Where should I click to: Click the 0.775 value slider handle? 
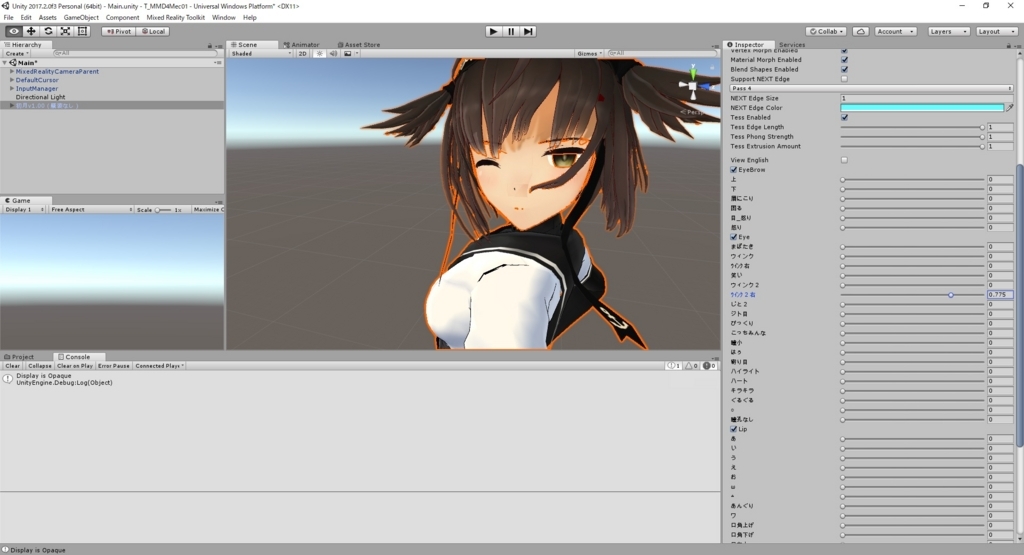point(951,295)
